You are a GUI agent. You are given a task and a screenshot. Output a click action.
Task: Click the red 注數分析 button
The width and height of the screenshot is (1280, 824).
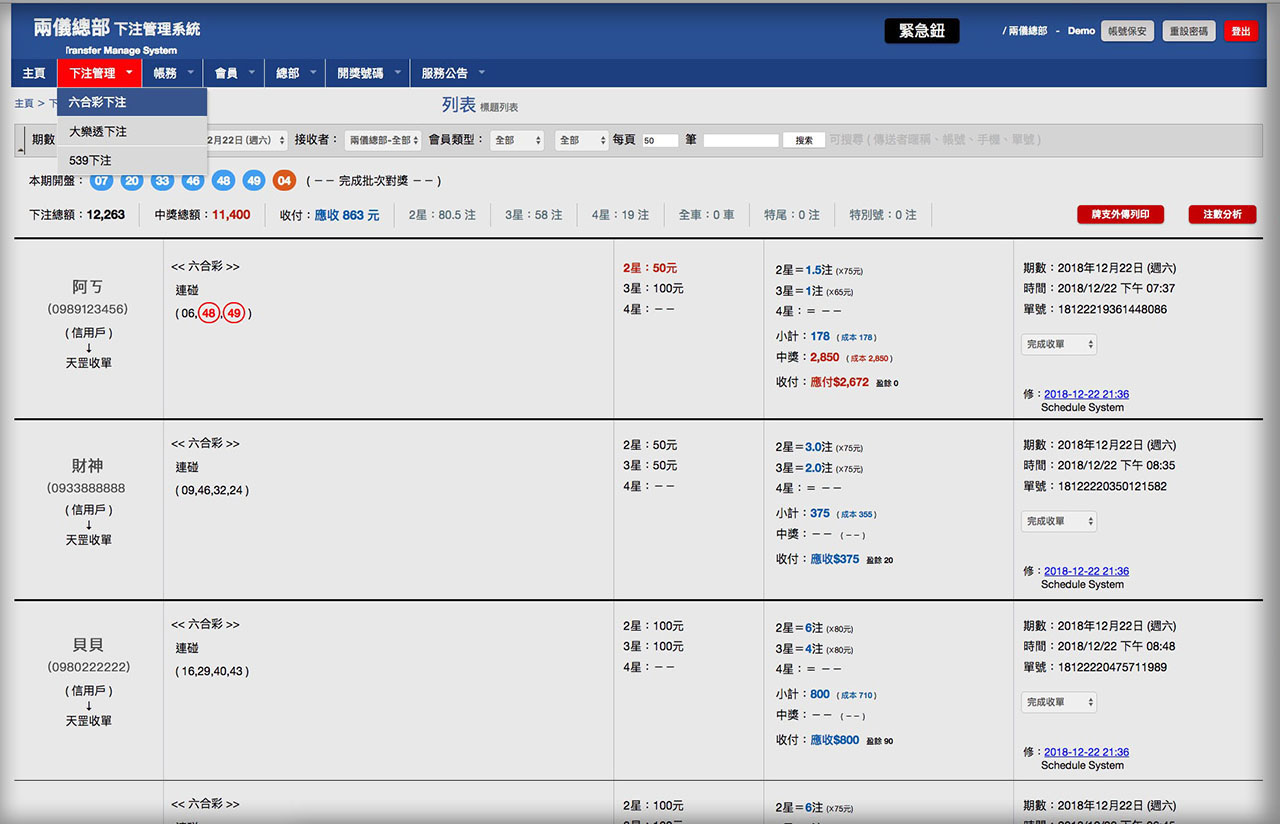[x=1222, y=215]
